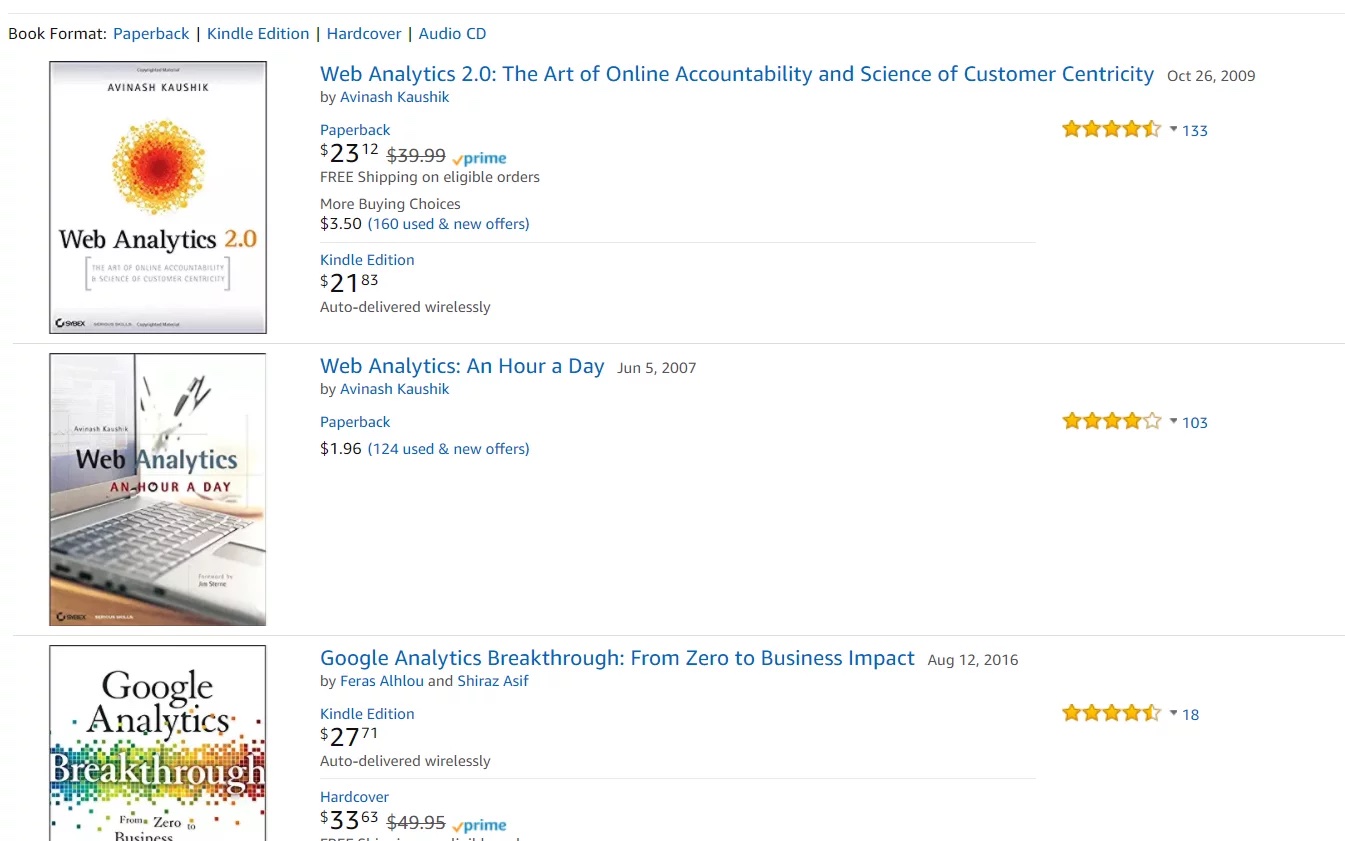Click the Prime badge next to $39.99

480,158
